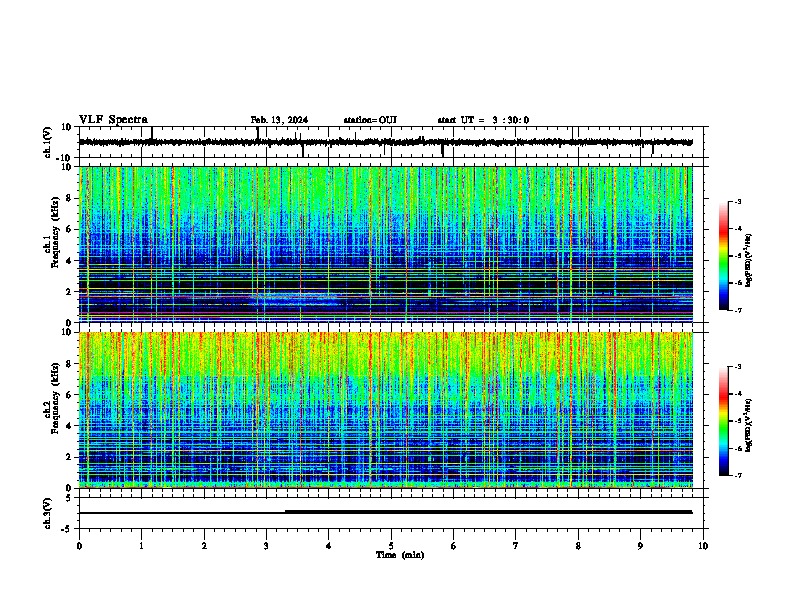Click the ch.2 colorbar log(PSD) units label
792x612 pixels.
tap(748, 425)
